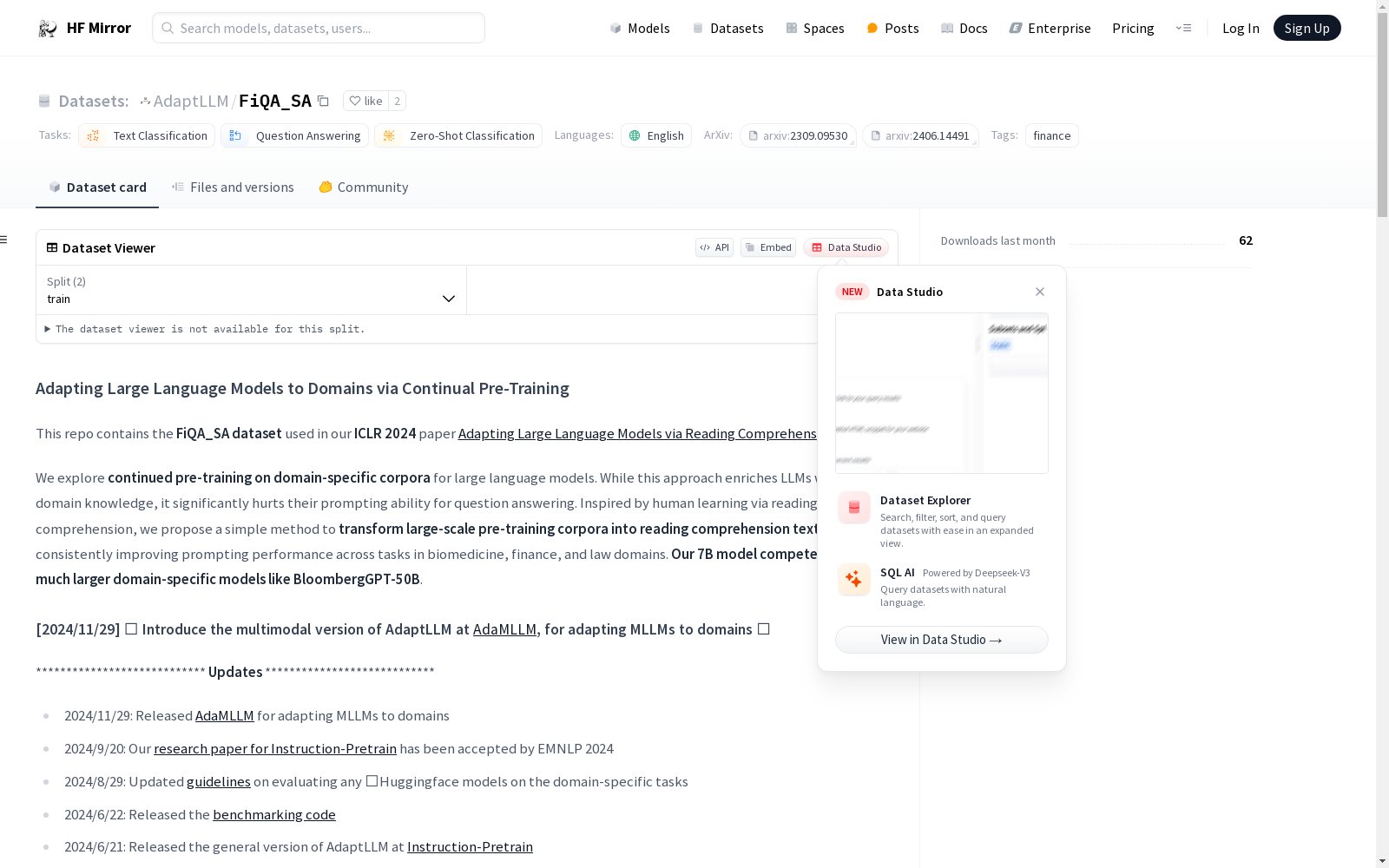Expand the more-options menu icon in navbar
Image resolution: width=1389 pixels, height=868 pixels.
pyautogui.click(x=1183, y=28)
